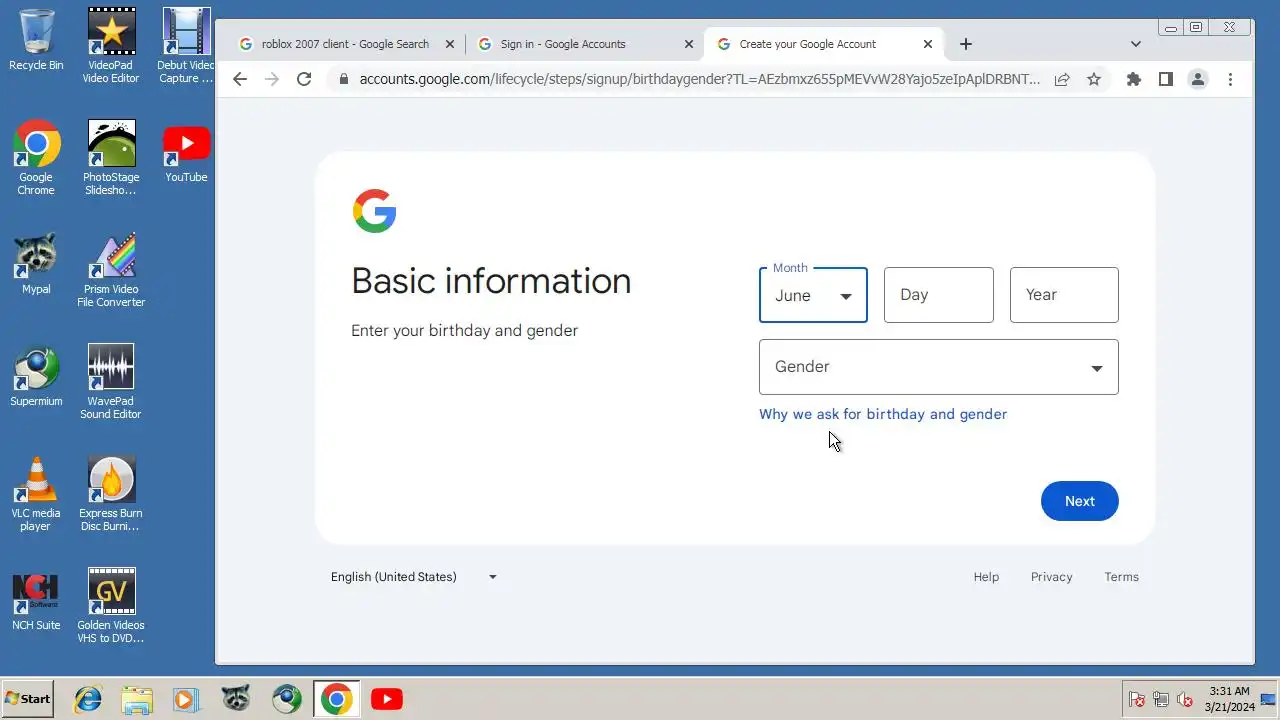Click YouTube taskbar icon
This screenshot has width=1280, height=720.
coord(386,699)
